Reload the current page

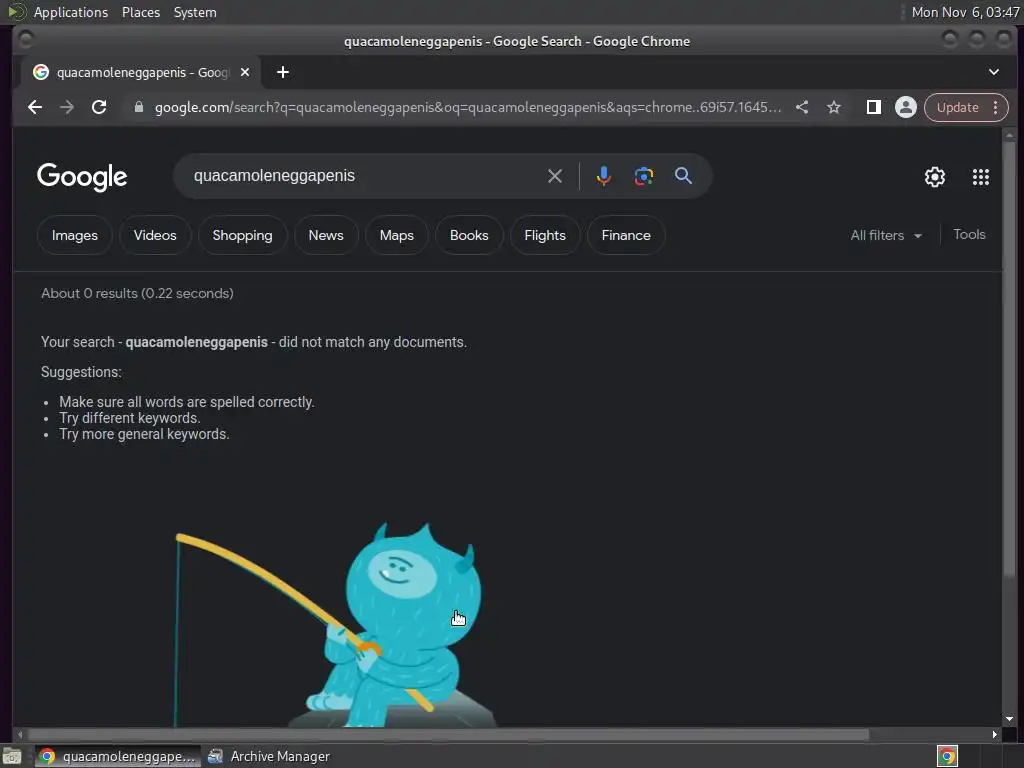99,107
